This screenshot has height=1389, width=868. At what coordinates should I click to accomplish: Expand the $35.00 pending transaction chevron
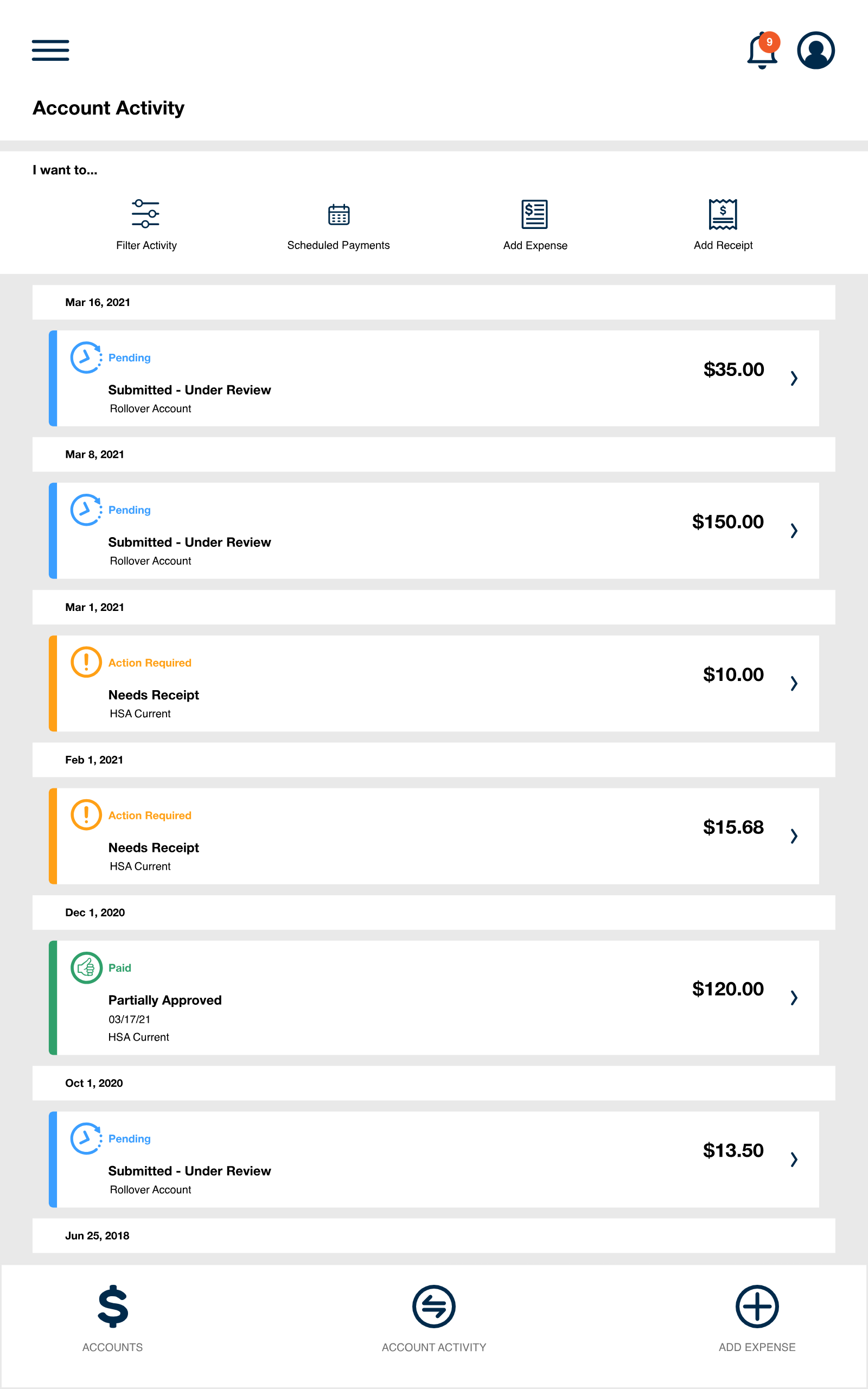(x=794, y=378)
